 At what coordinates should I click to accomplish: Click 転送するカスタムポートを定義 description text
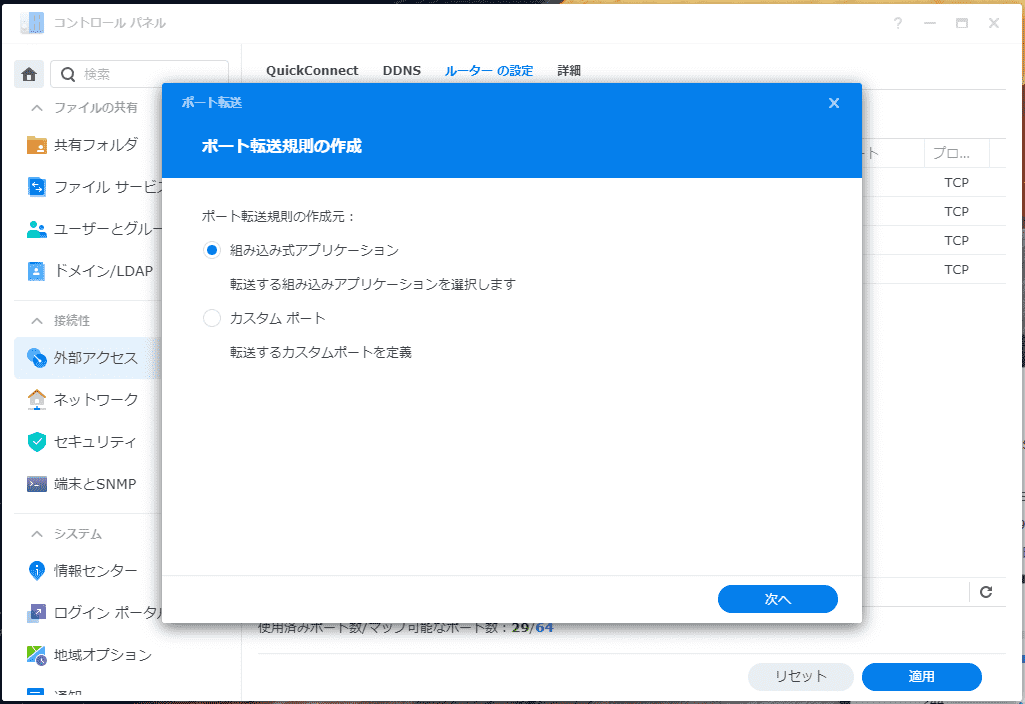click(x=320, y=352)
